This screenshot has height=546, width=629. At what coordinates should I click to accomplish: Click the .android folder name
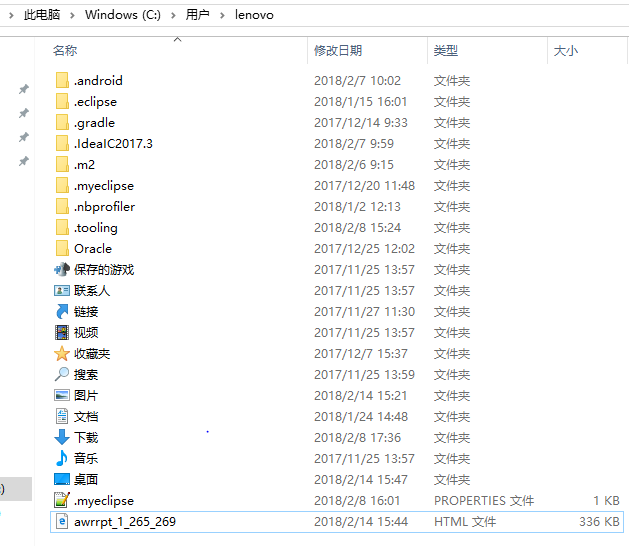pyautogui.click(x=98, y=80)
